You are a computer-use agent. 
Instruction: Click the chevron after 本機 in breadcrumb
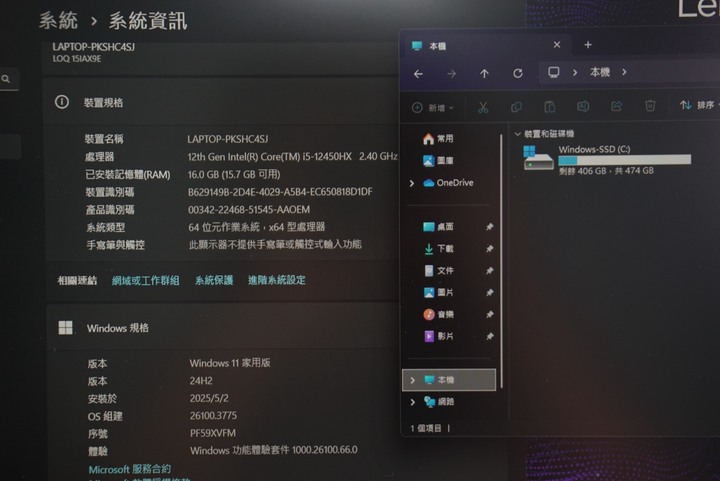pos(624,72)
